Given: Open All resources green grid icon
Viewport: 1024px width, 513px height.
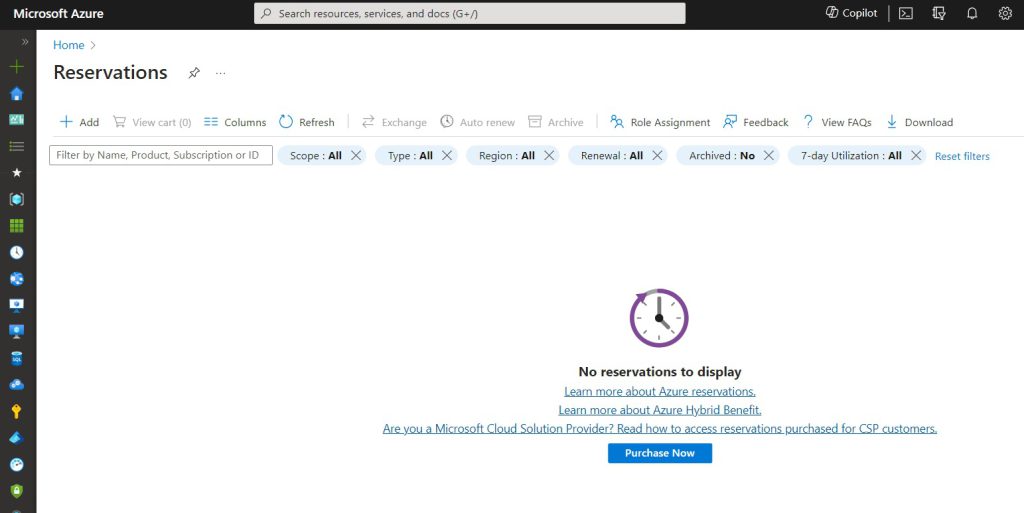Looking at the screenshot, I should (17, 226).
